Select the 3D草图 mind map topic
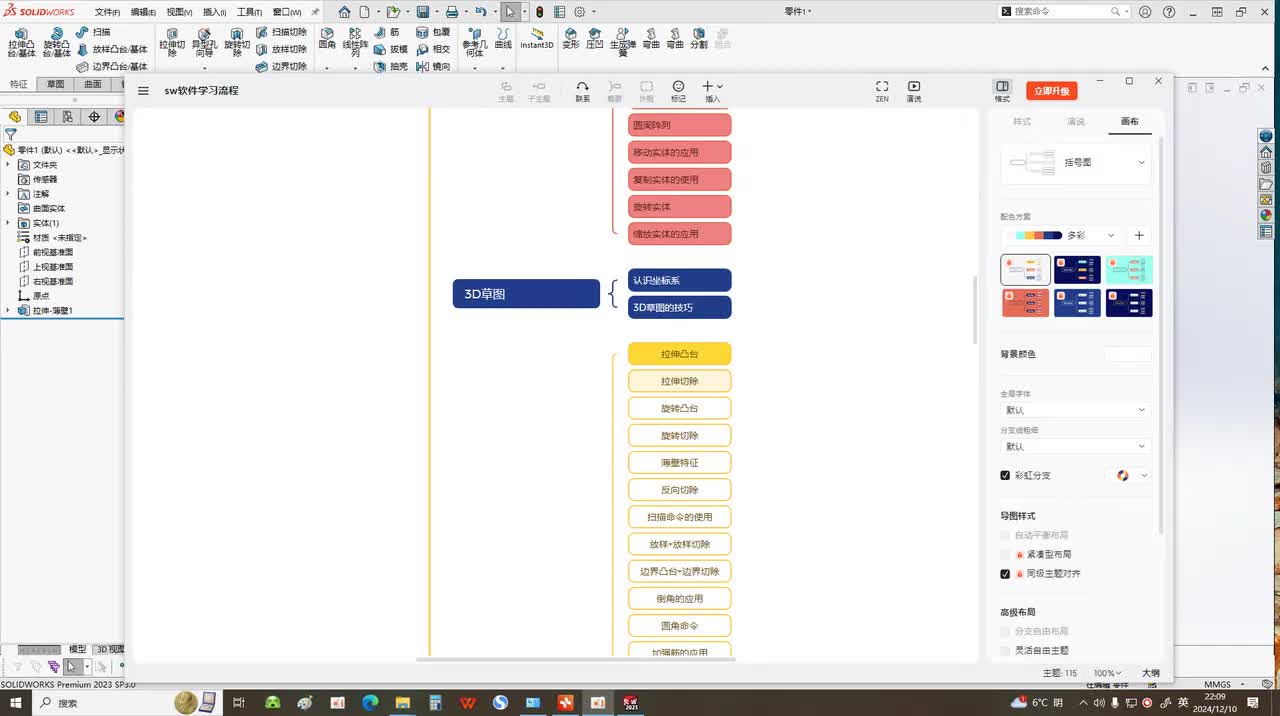 click(526, 294)
